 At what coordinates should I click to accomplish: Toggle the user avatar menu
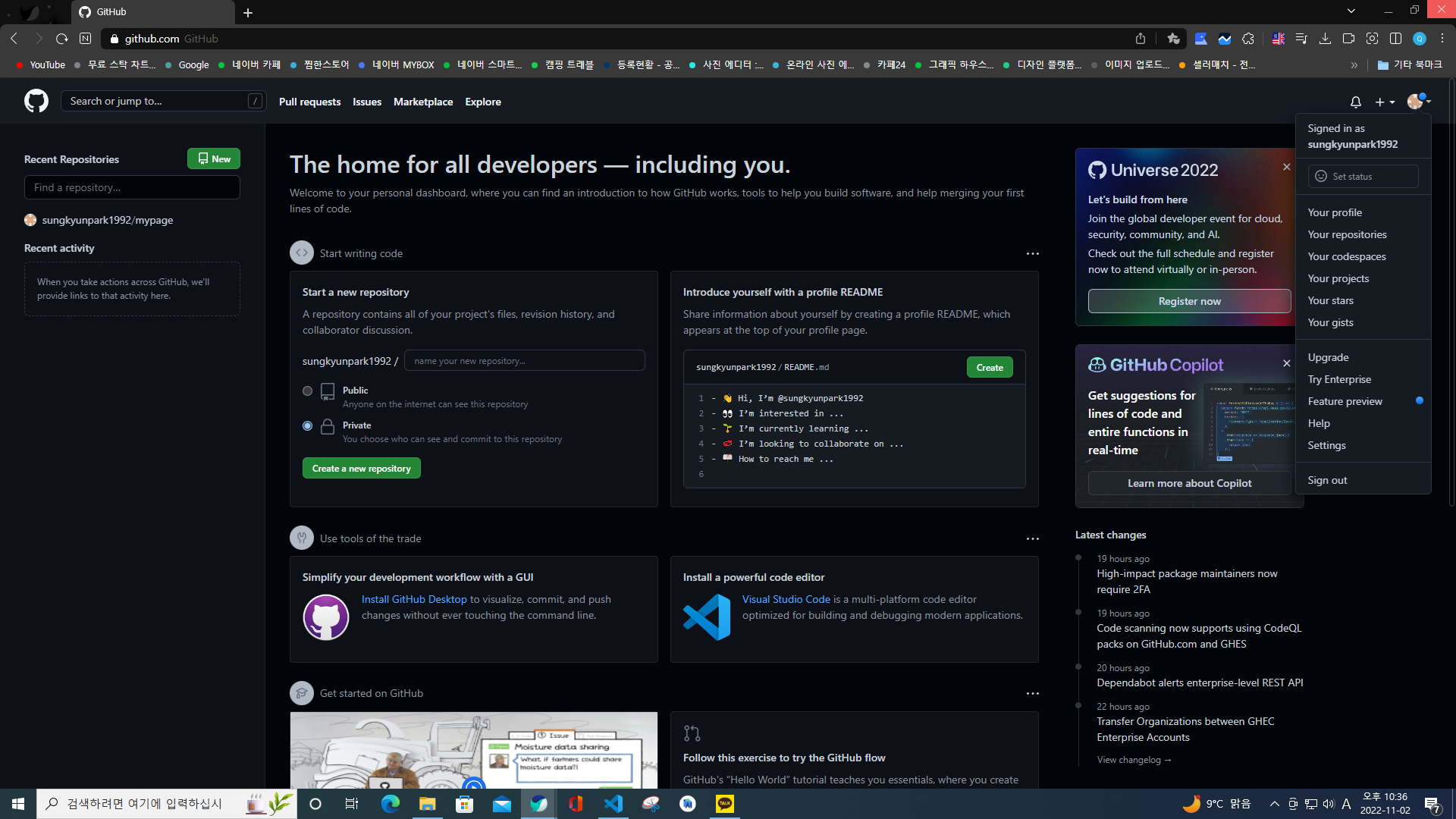[x=1418, y=101]
